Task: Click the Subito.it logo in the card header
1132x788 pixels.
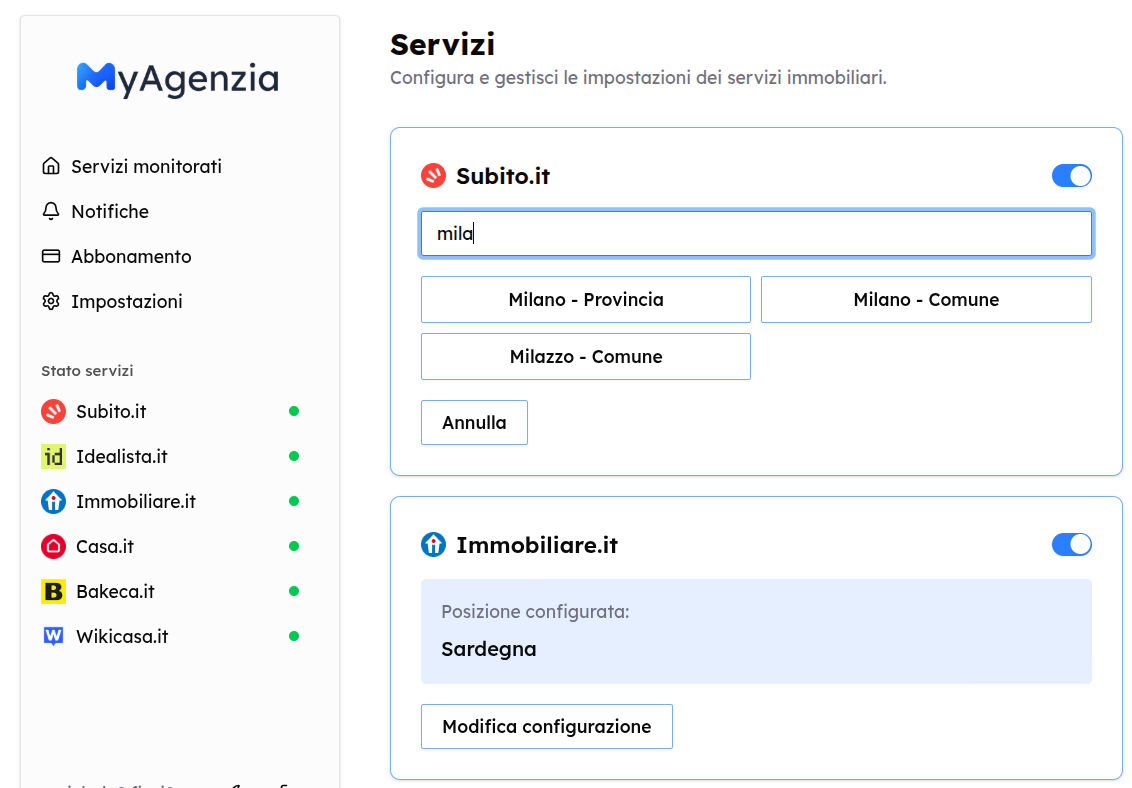Action: pos(433,175)
